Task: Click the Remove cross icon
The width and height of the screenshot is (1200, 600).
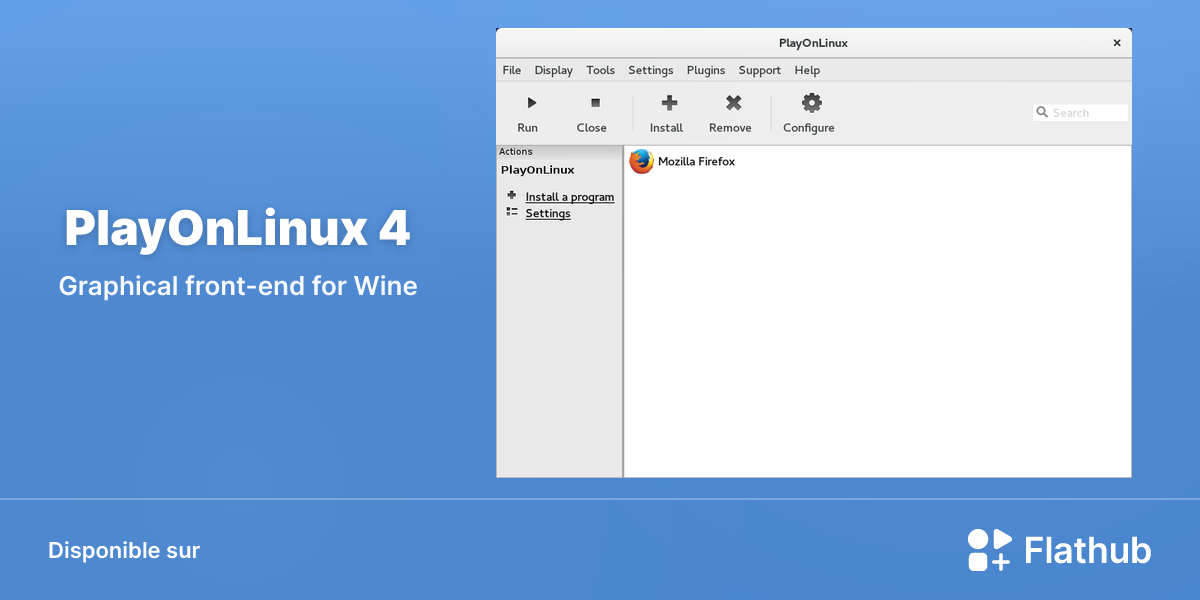Action: pos(733,102)
